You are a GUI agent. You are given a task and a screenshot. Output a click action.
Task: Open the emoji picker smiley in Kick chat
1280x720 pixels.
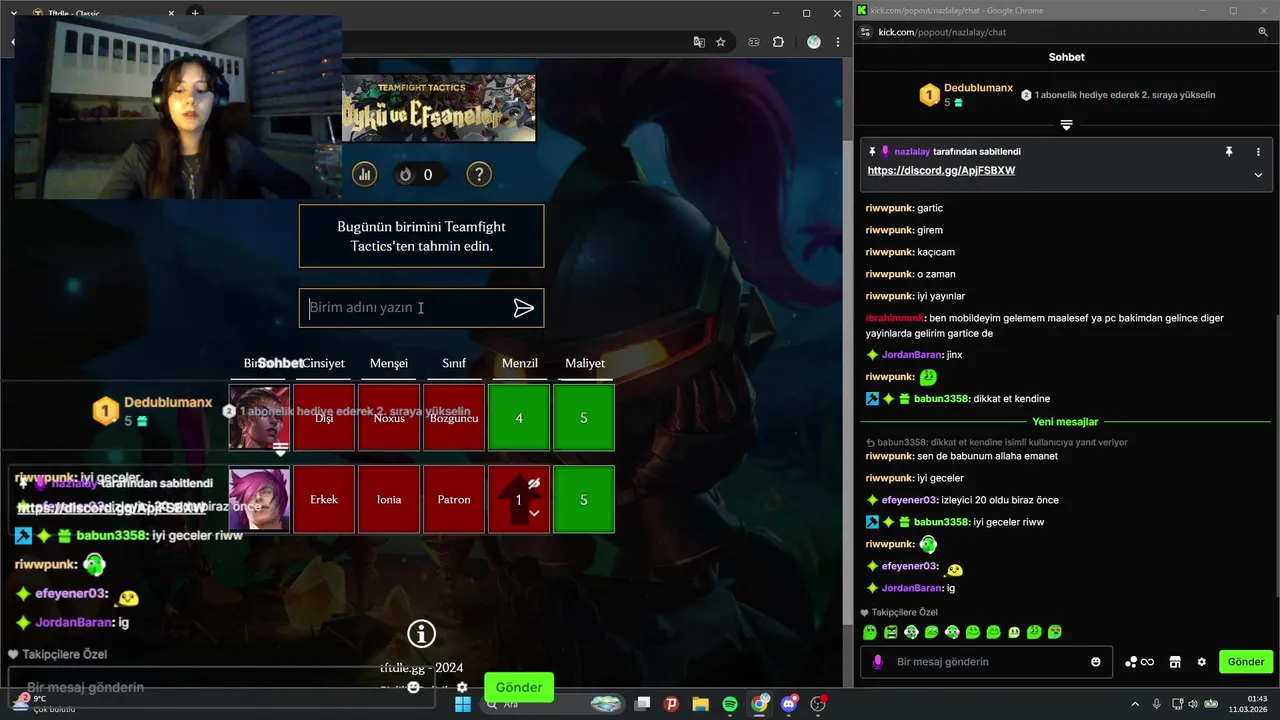[x=1096, y=662]
